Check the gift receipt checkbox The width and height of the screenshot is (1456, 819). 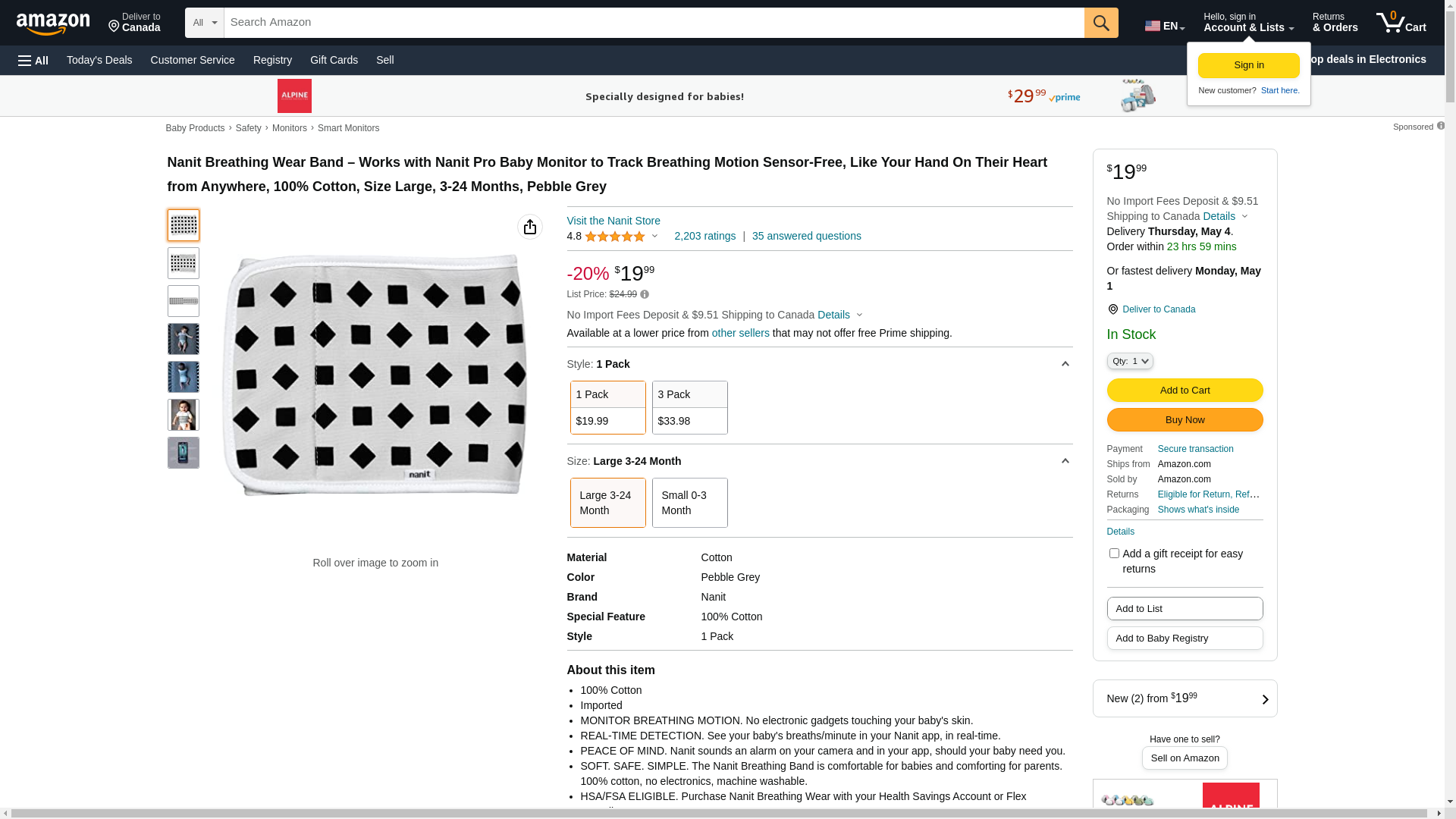tap(1113, 554)
